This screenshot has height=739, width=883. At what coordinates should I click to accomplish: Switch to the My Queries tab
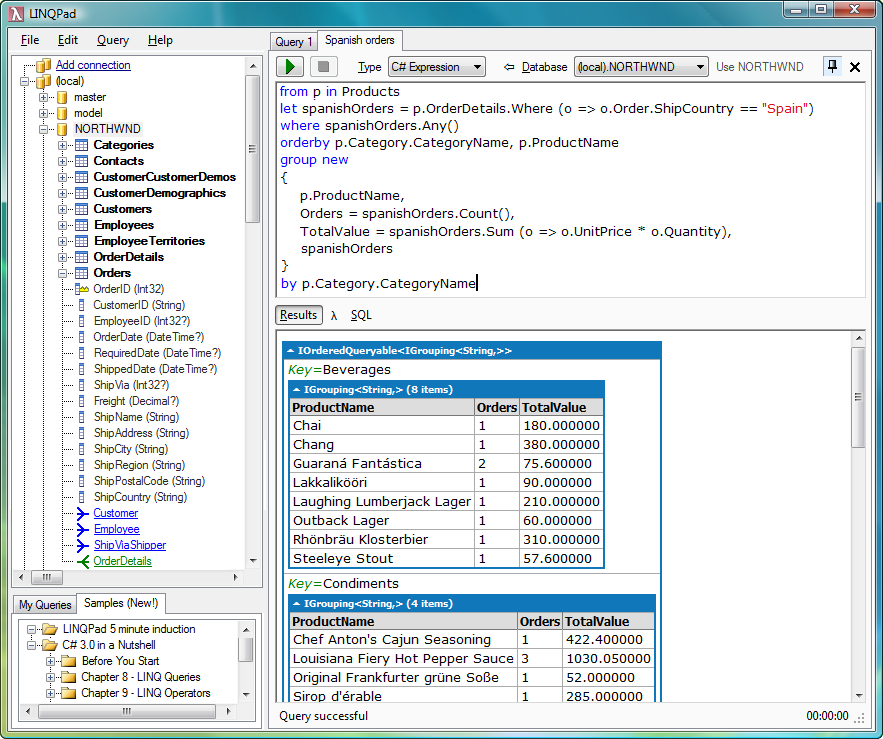coord(46,604)
